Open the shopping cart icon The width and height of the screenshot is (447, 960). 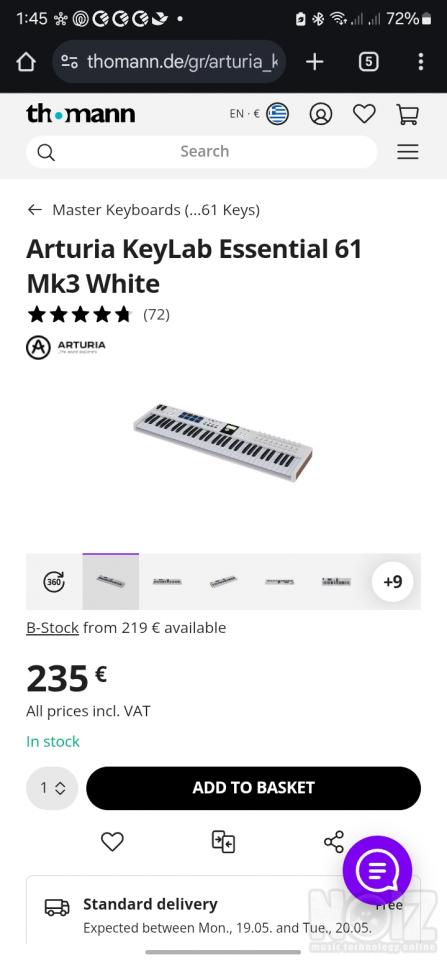coord(407,114)
